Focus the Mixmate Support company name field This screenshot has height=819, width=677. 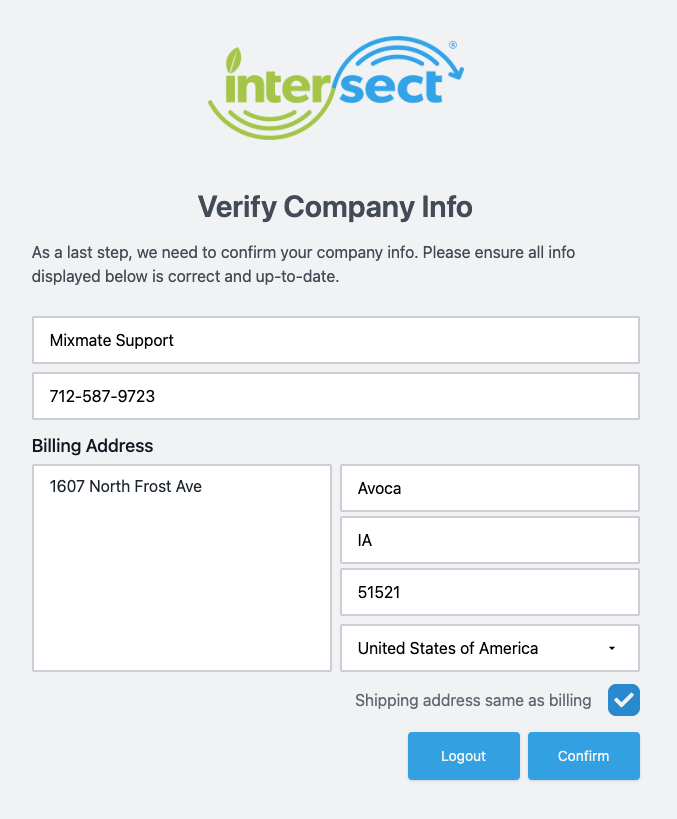(335, 340)
